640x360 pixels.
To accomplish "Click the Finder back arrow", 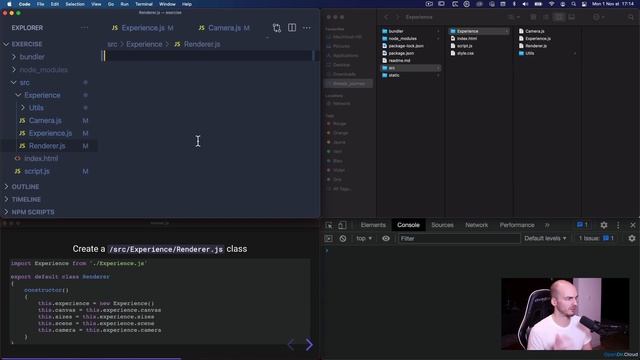I will 386,17.
